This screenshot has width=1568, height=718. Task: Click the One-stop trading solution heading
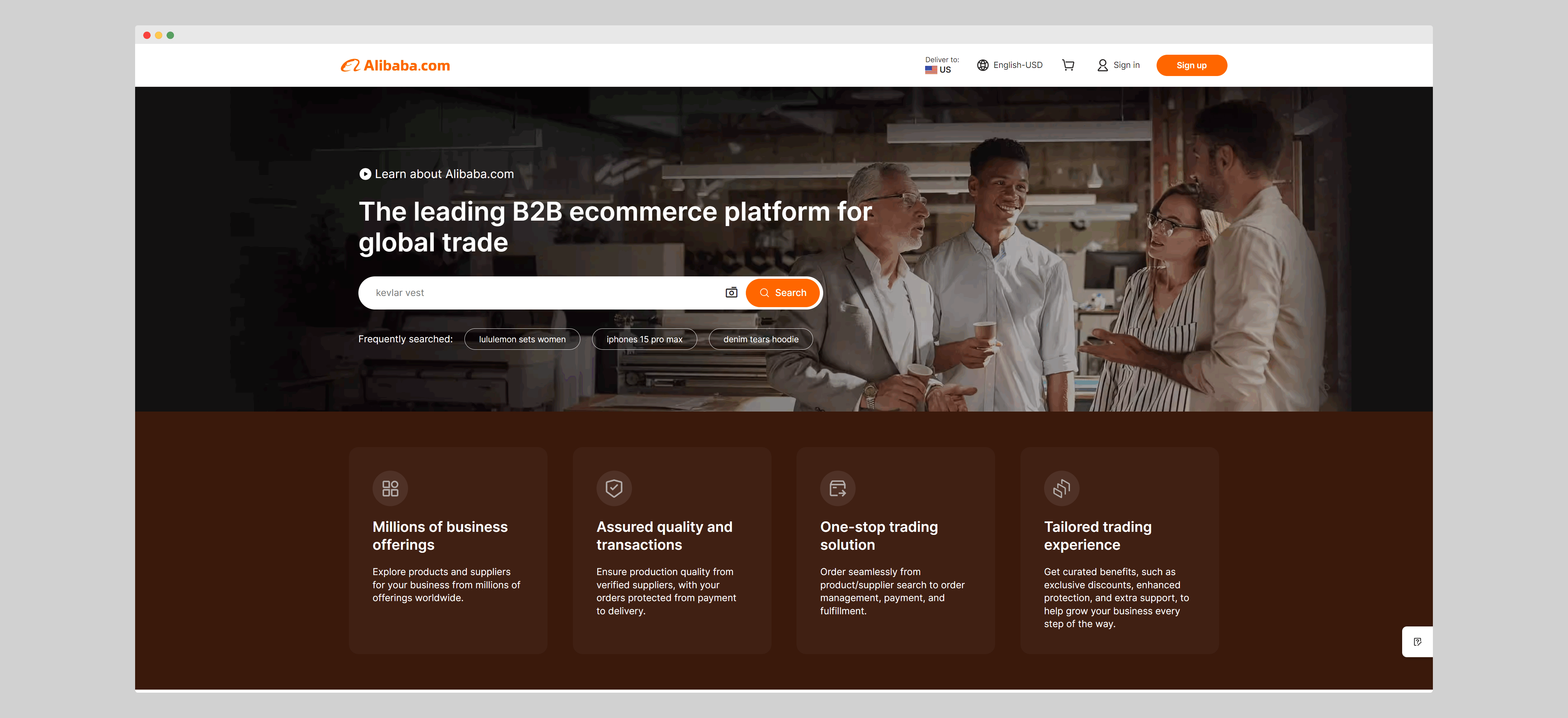tap(878, 536)
